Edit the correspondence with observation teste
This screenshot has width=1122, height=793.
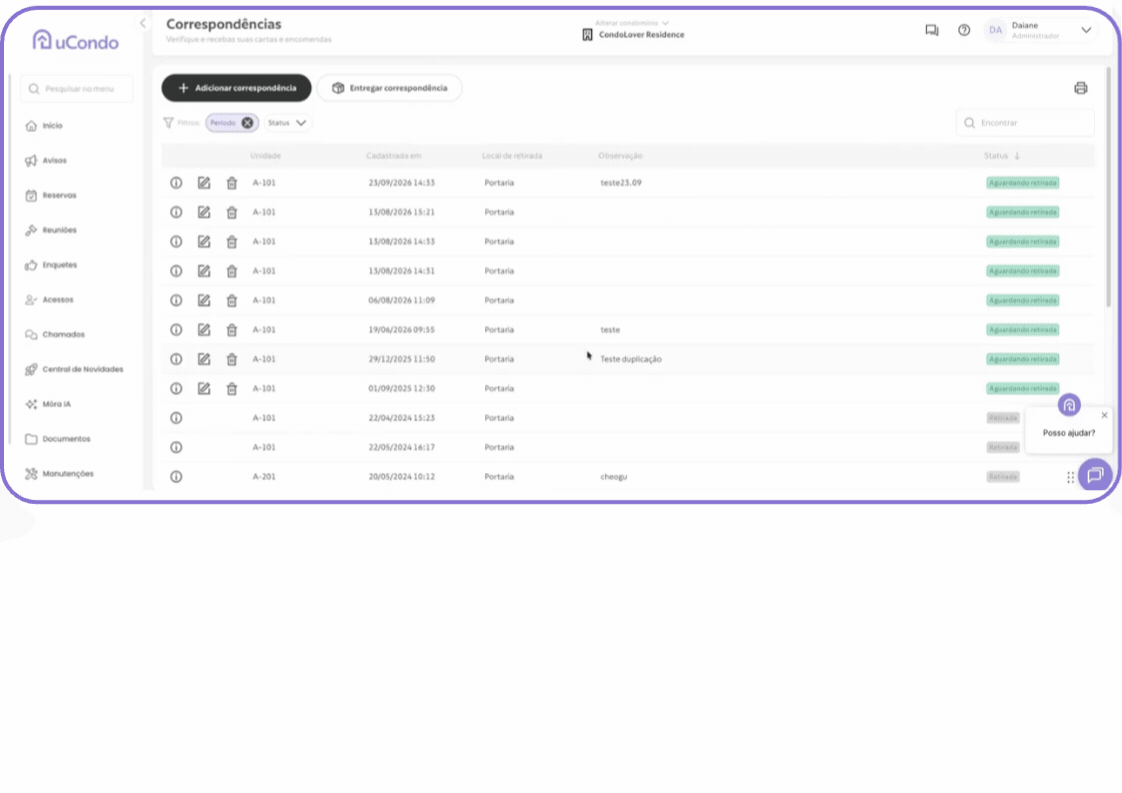point(204,330)
